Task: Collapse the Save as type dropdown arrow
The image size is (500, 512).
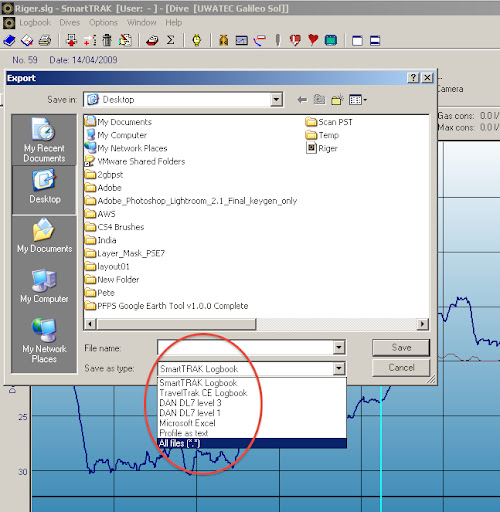Action: click(x=339, y=368)
